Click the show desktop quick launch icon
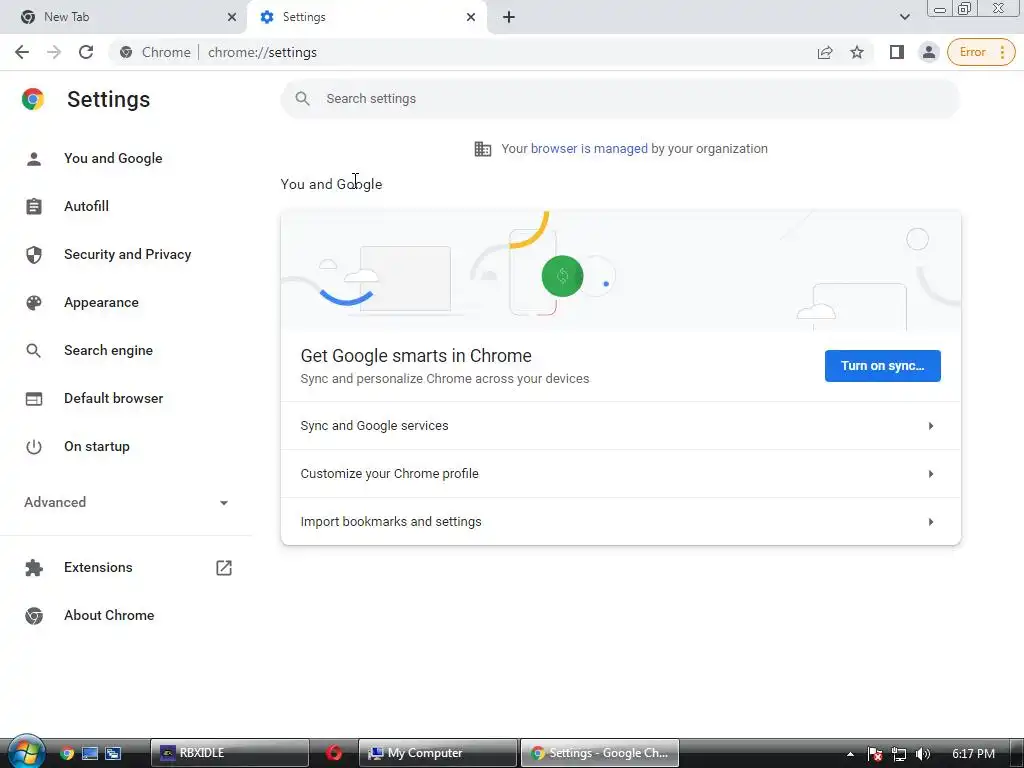 point(89,753)
